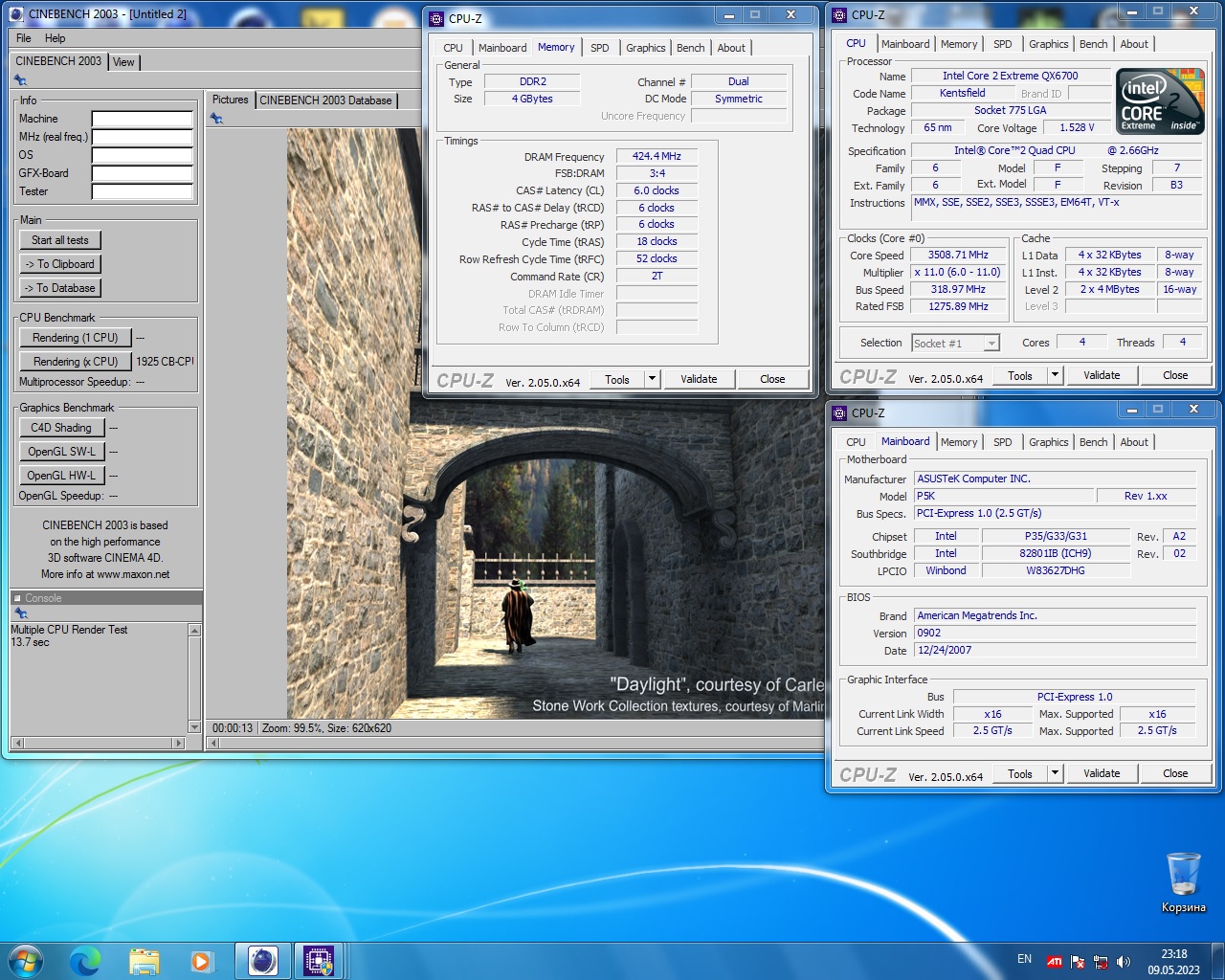Click the console horizontal scrollbar right arrow
Viewport: 1225px width, 980px height.
(178, 743)
